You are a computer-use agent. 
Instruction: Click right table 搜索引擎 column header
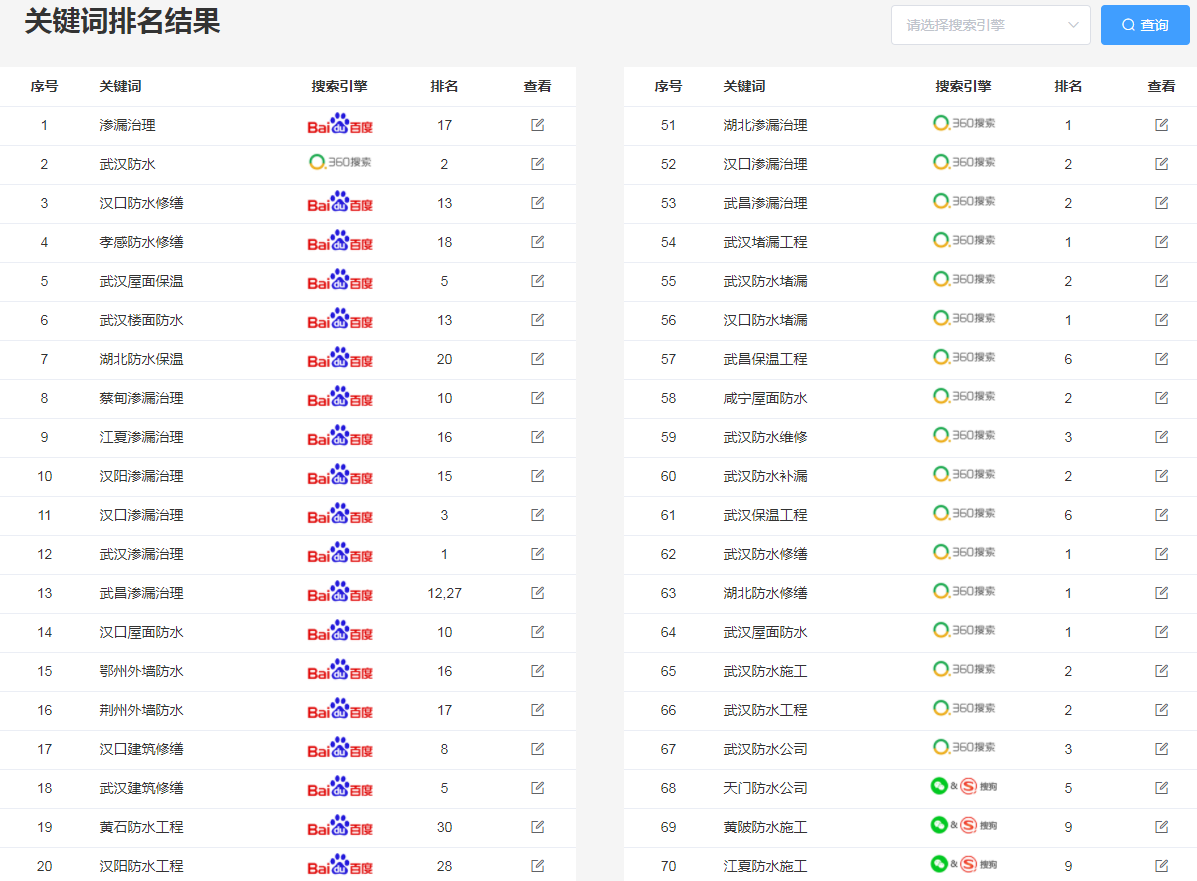(x=963, y=86)
